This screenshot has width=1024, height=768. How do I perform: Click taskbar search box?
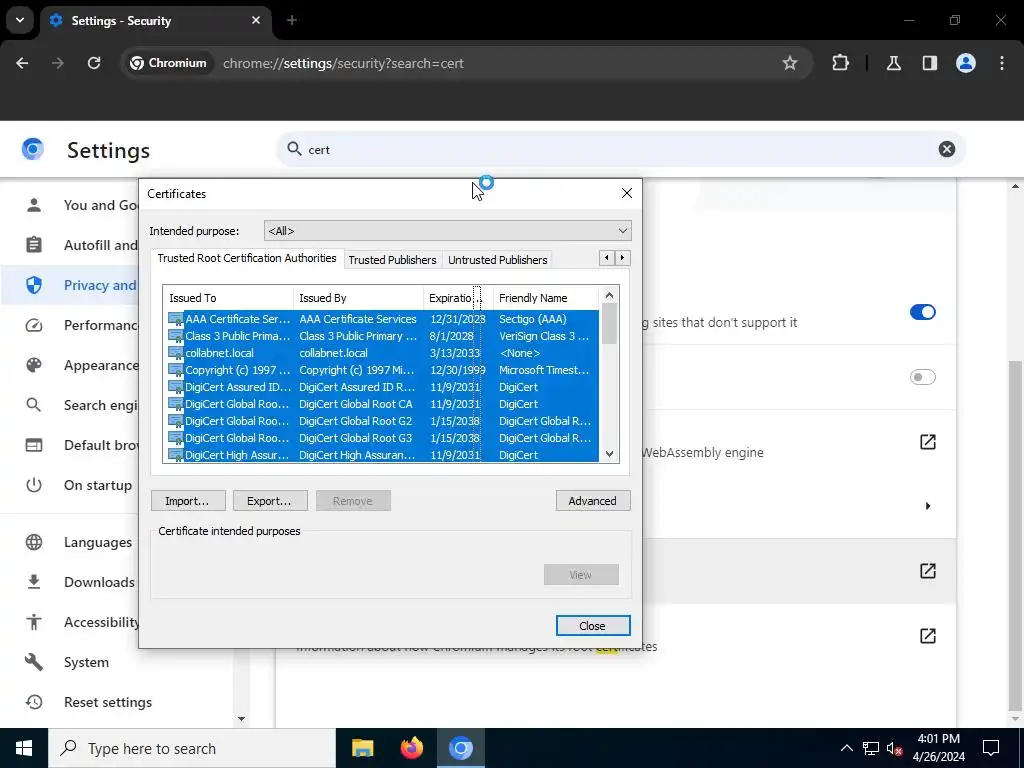(x=192, y=748)
